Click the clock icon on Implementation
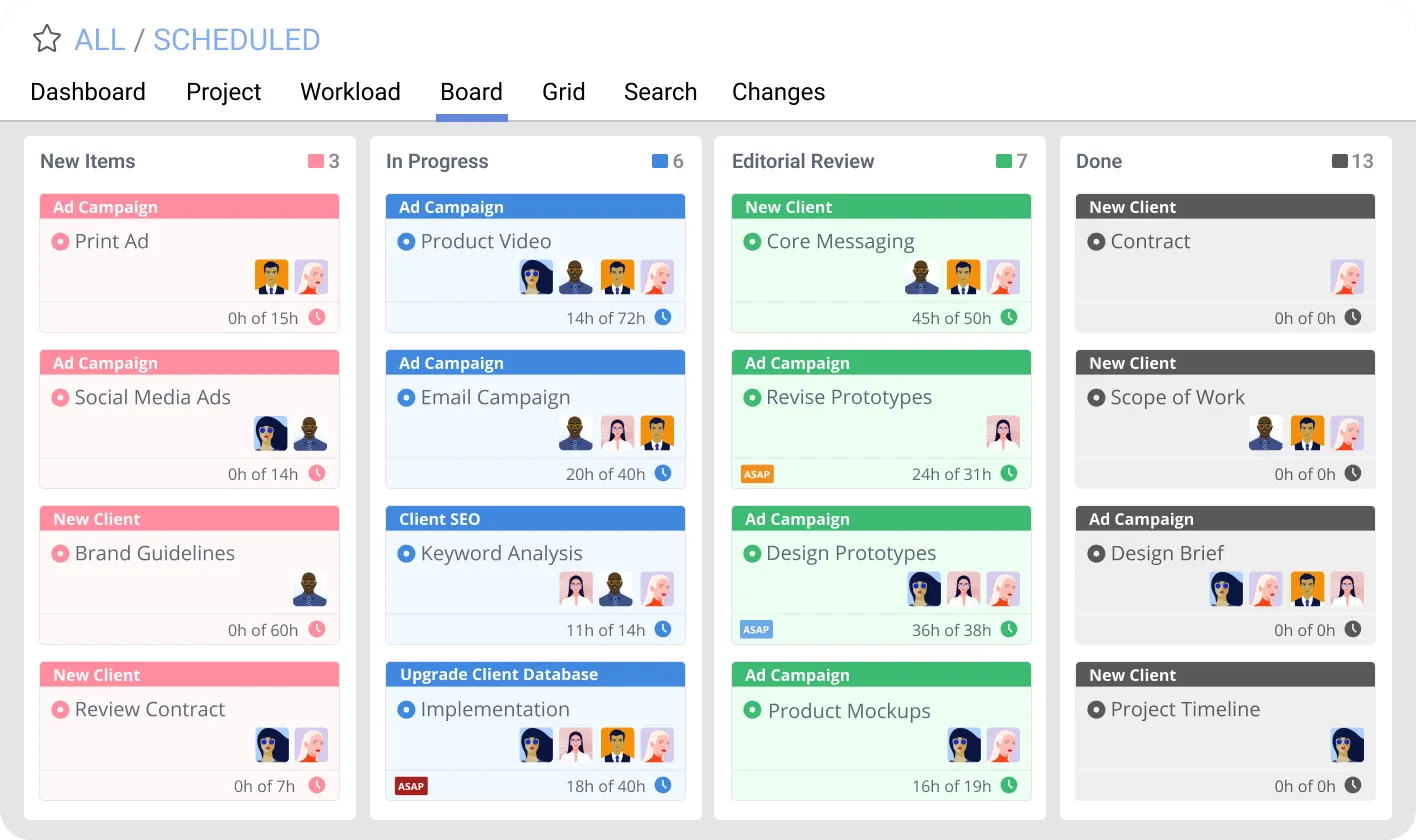The image size is (1416, 840). (x=663, y=785)
